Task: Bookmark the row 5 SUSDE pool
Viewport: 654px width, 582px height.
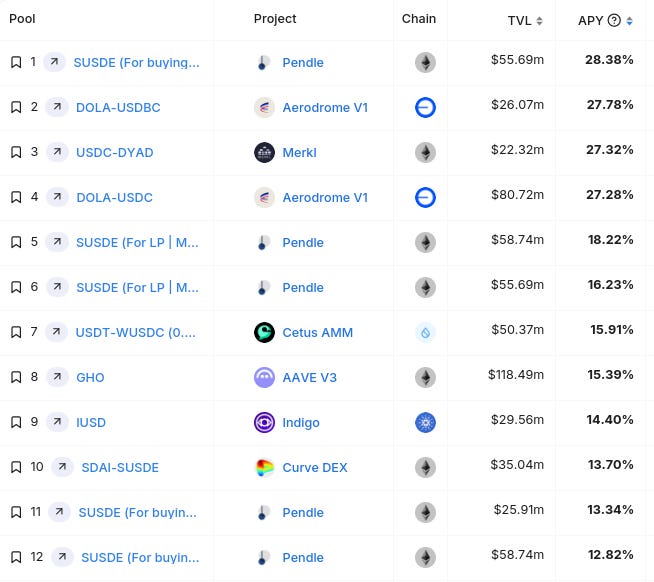Action: [x=16, y=242]
